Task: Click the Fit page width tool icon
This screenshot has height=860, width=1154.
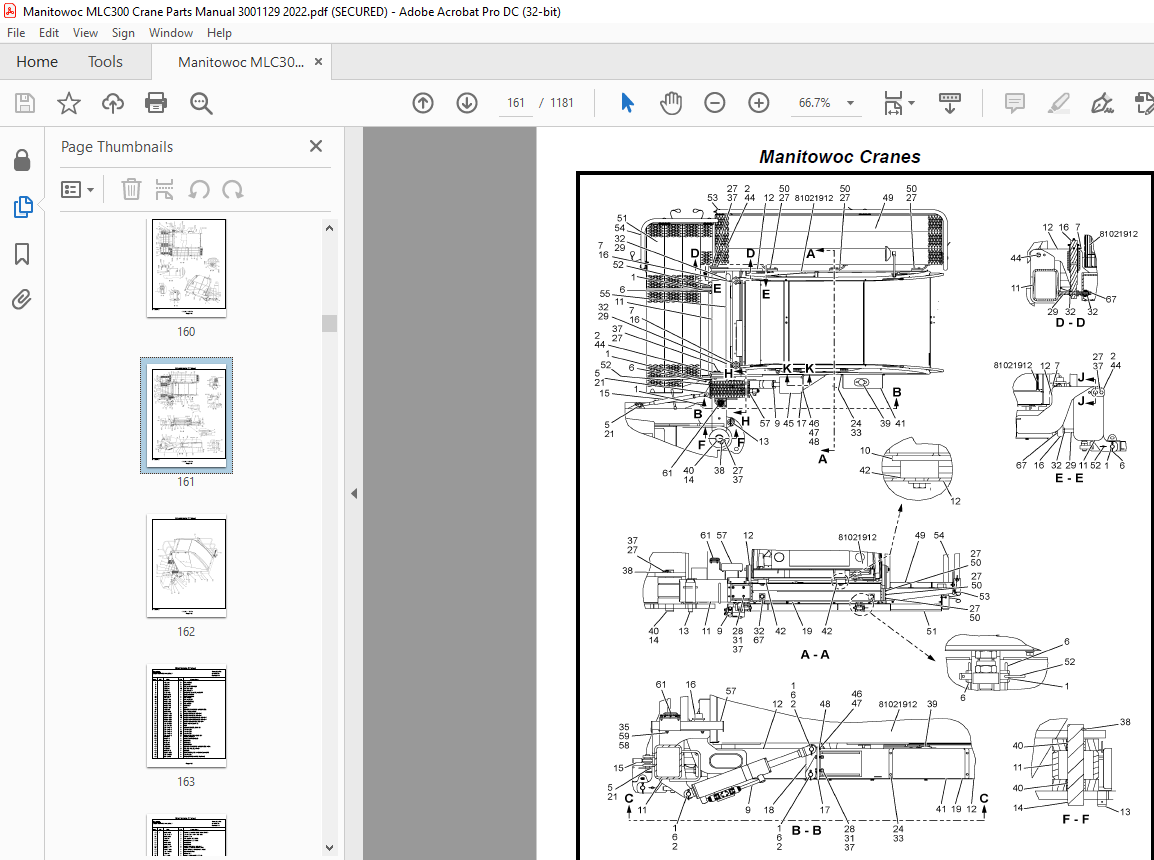Action: (893, 103)
